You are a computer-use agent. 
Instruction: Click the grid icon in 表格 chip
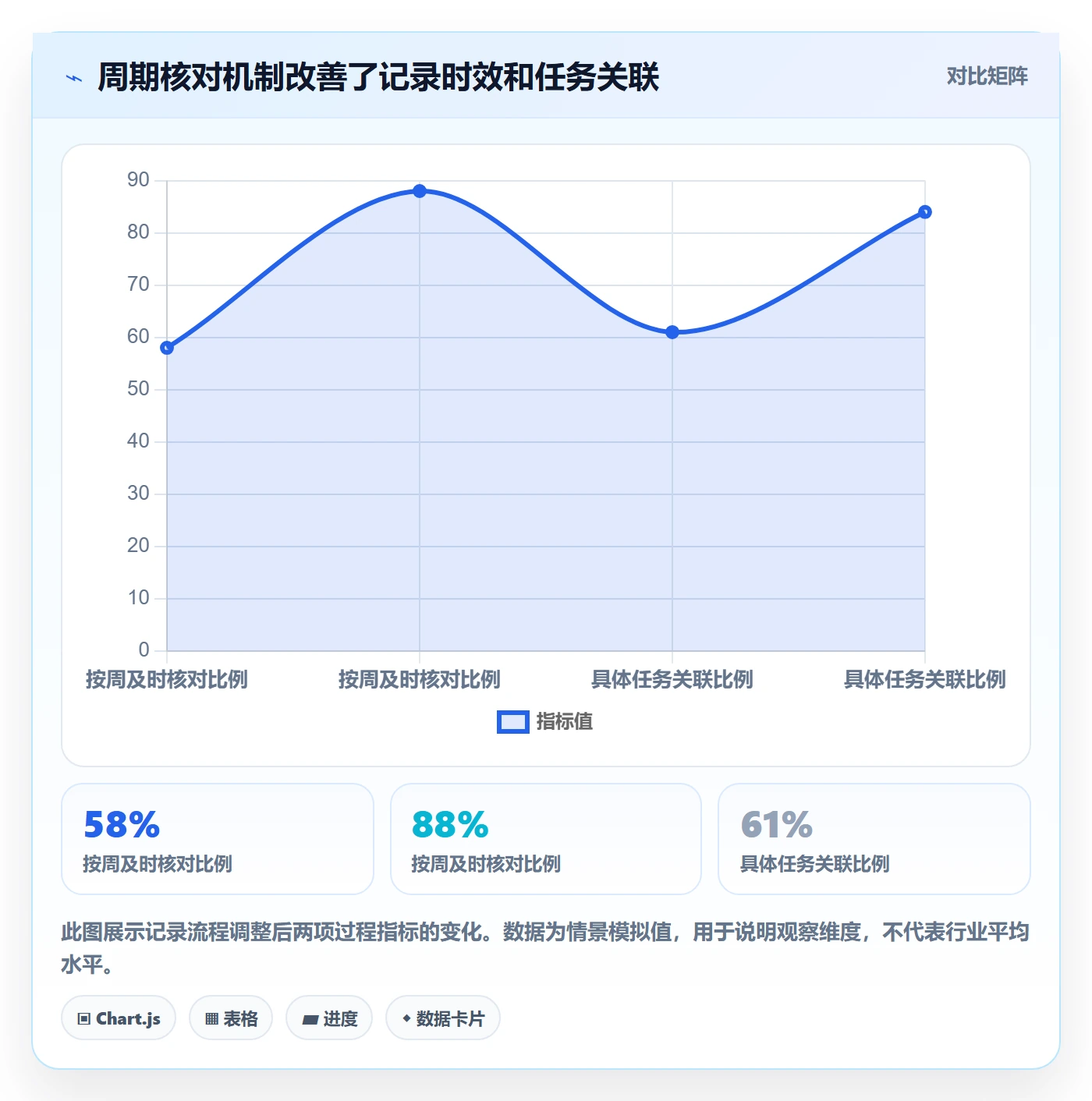[211, 1018]
